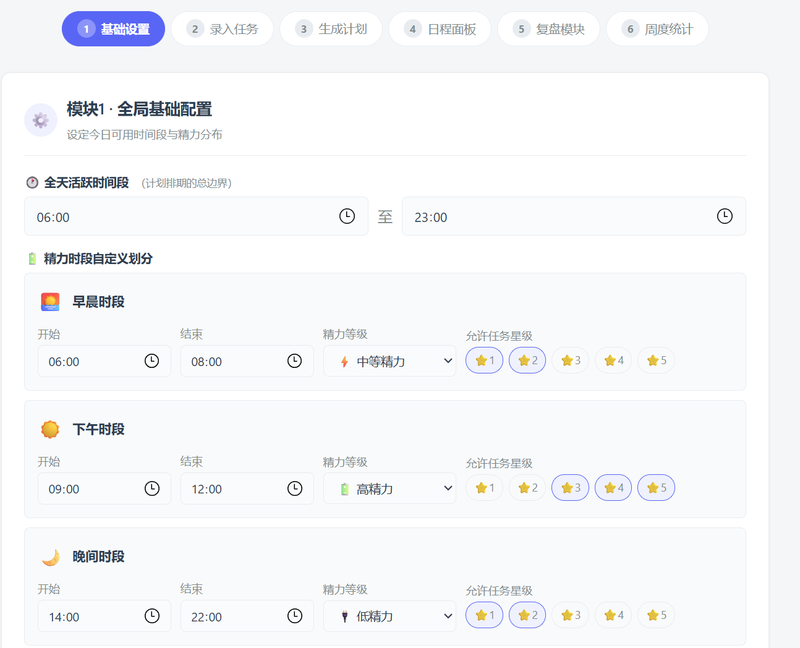Enable star 5 for 晚间时段

point(656,615)
